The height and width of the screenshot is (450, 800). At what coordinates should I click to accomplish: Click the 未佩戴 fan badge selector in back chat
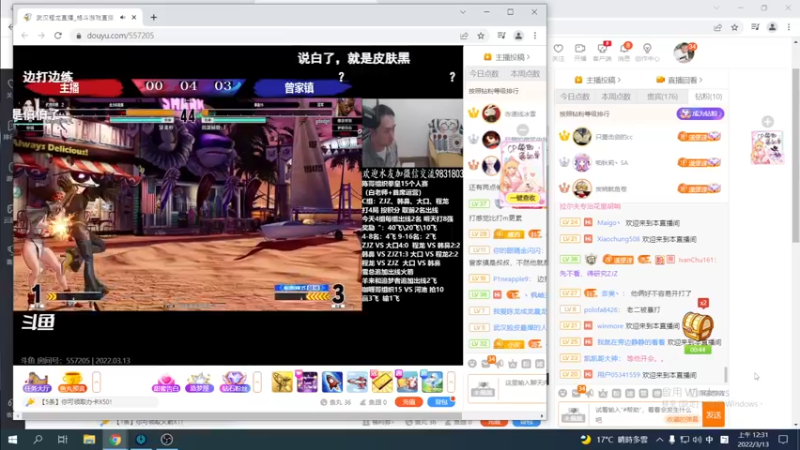pyautogui.click(x=573, y=415)
